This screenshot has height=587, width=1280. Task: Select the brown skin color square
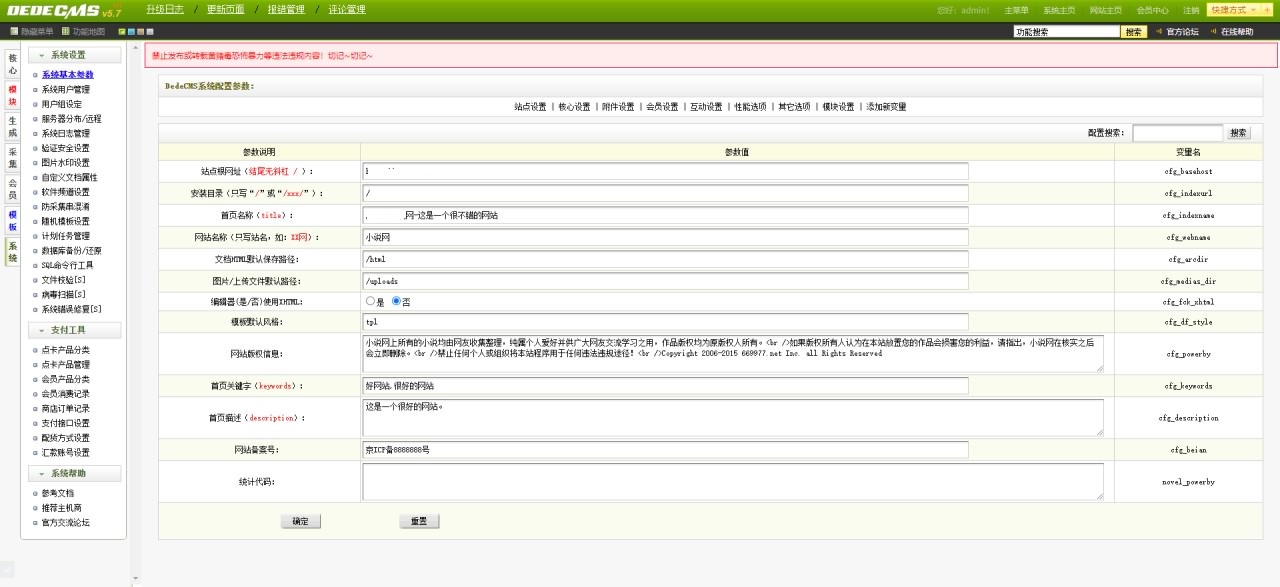coord(140,32)
